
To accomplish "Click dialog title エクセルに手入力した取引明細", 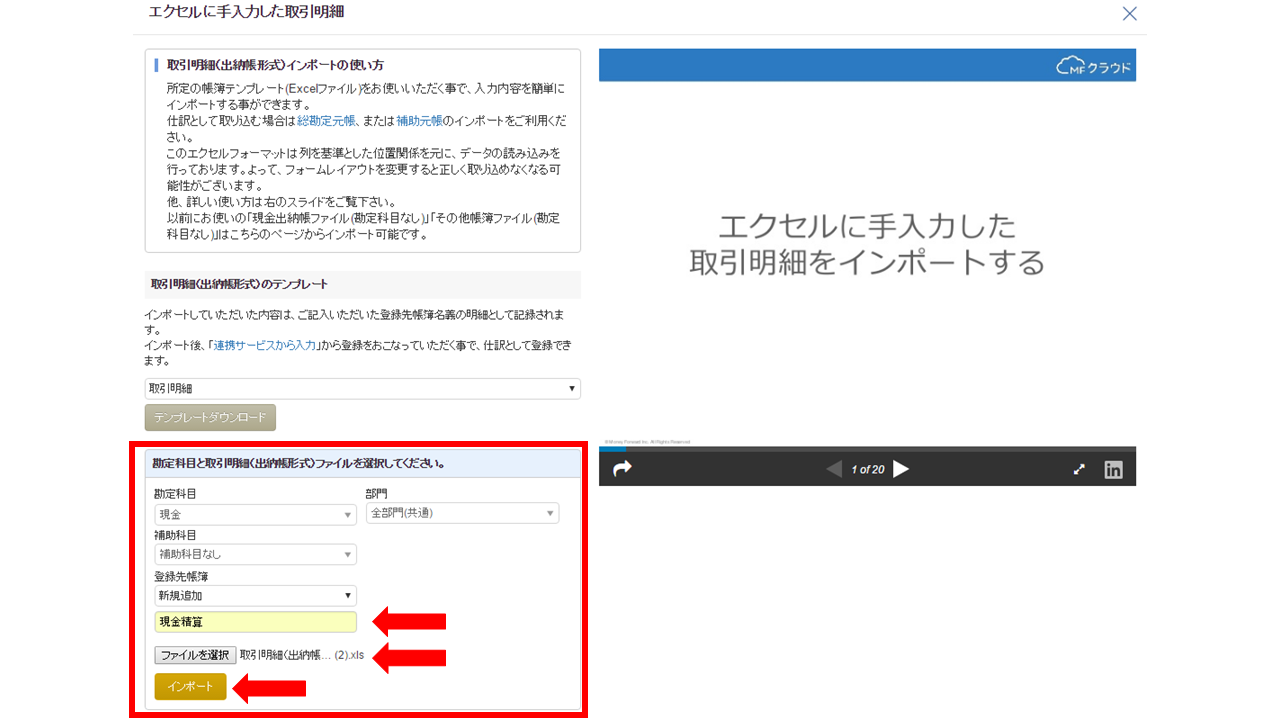I will click(247, 12).
